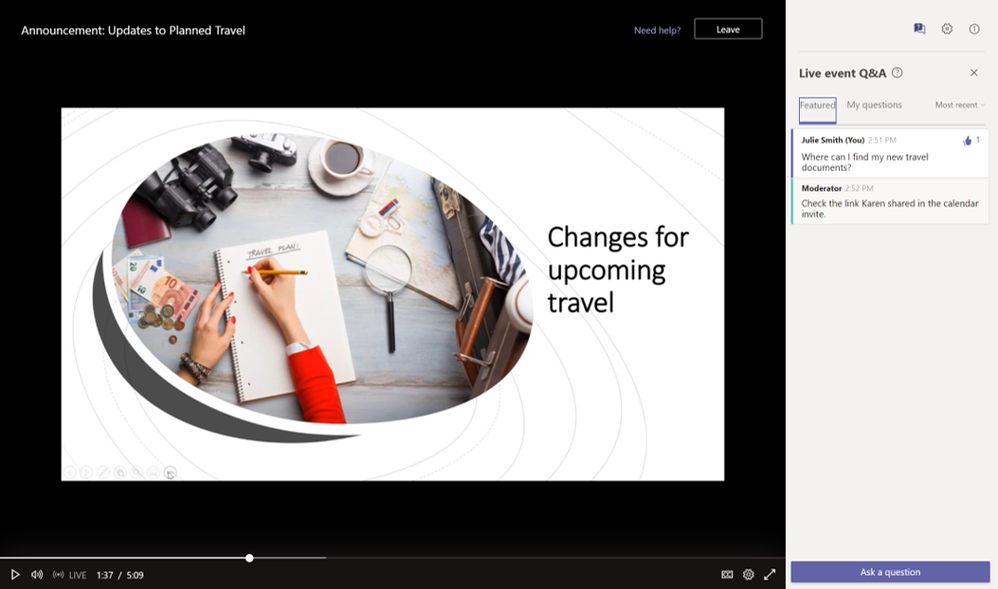Mute the speaker volume icon
Image resolution: width=998 pixels, height=589 pixels.
pyautogui.click(x=37, y=575)
